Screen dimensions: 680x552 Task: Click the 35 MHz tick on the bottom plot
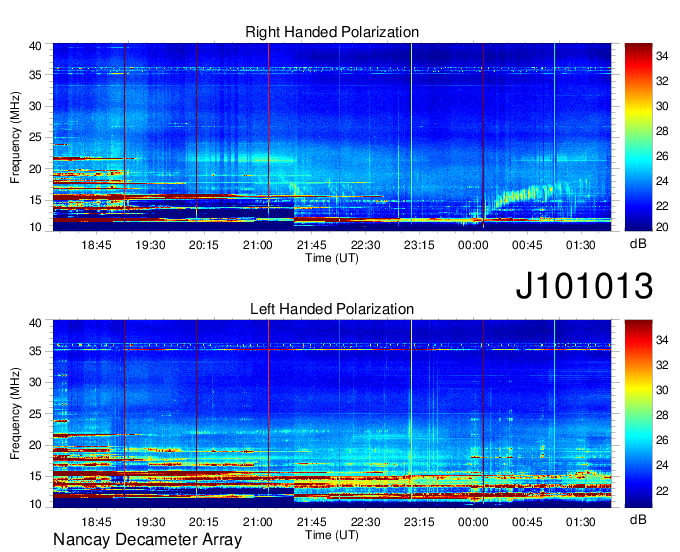(x=35, y=351)
